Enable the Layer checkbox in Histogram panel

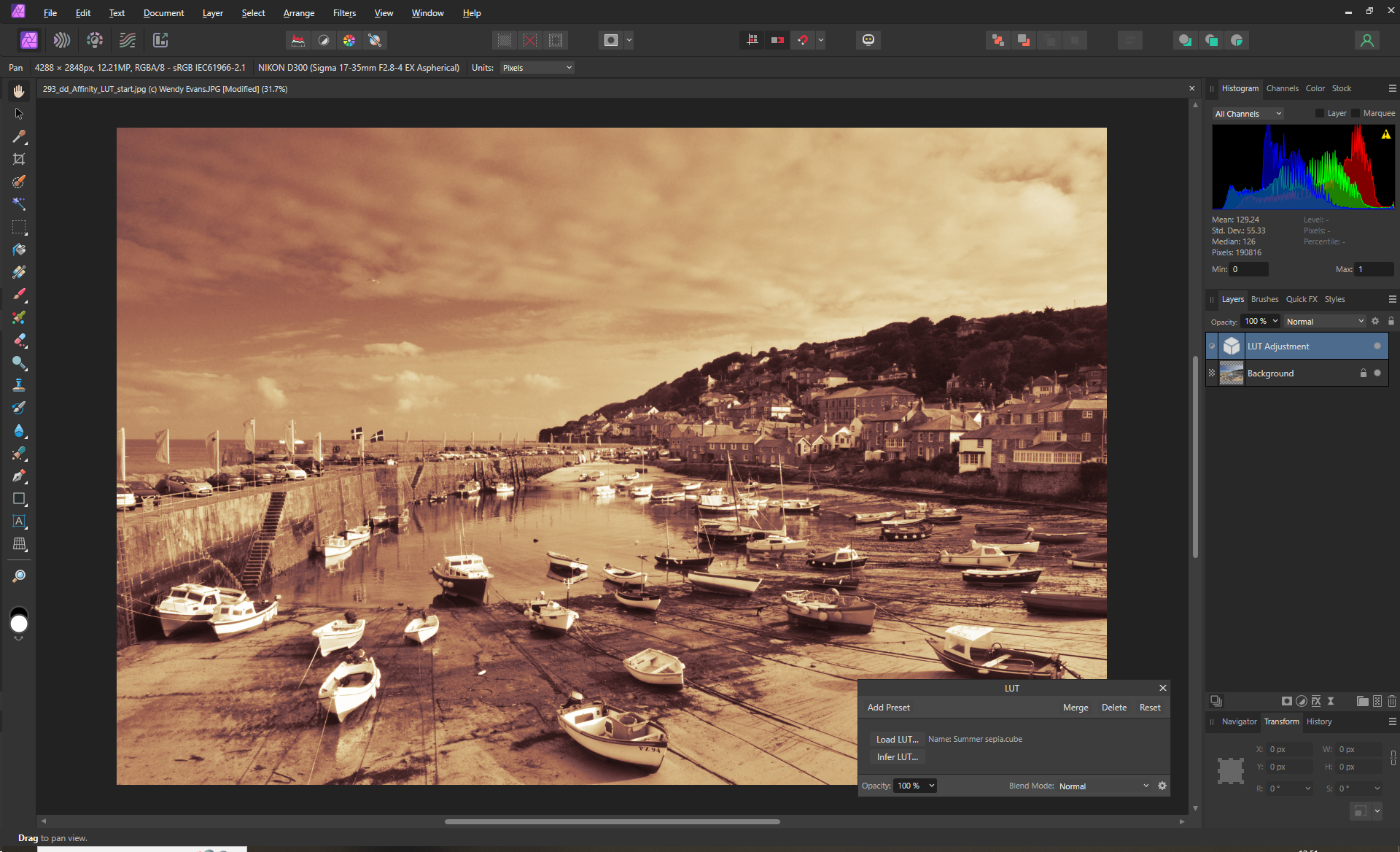pyautogui.click(x=1320, y=113)
